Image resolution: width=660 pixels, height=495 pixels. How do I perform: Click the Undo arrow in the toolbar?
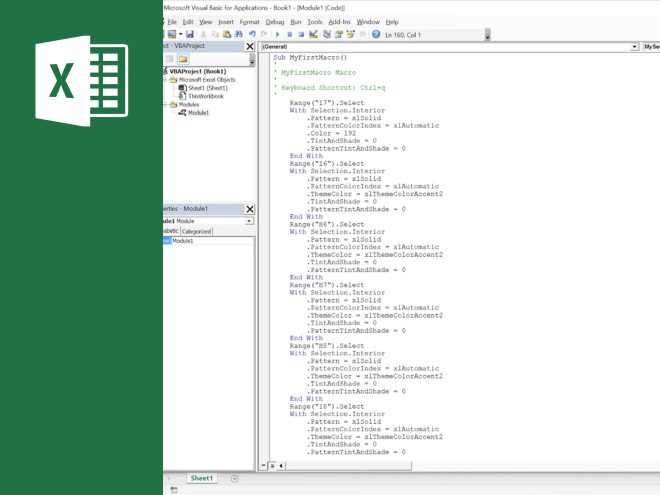251,34
